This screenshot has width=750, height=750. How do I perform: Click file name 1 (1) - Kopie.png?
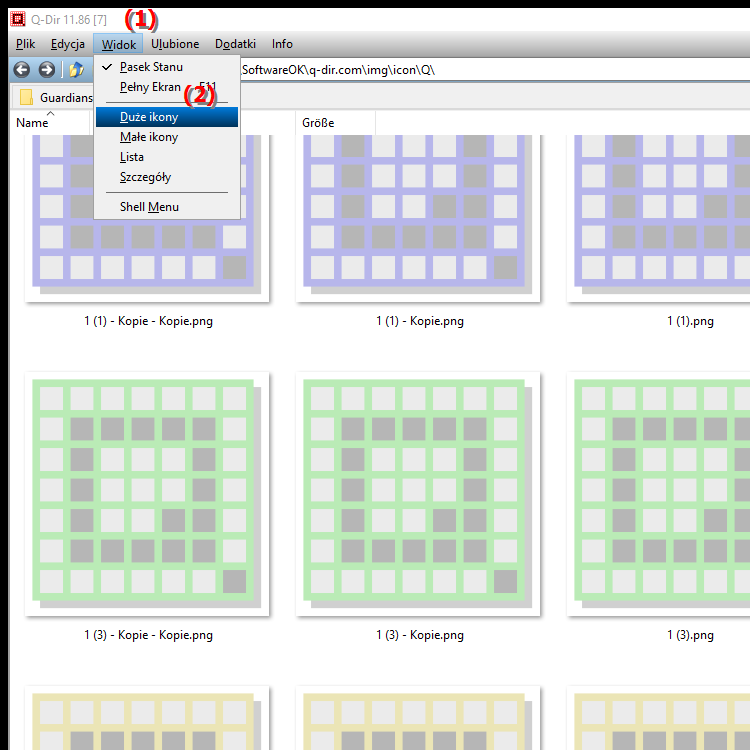pyautogui.click(x=419, y=321)
